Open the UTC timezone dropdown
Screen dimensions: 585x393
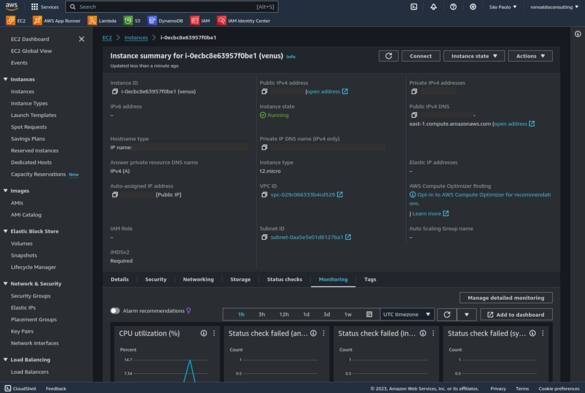tap(407, 314)
